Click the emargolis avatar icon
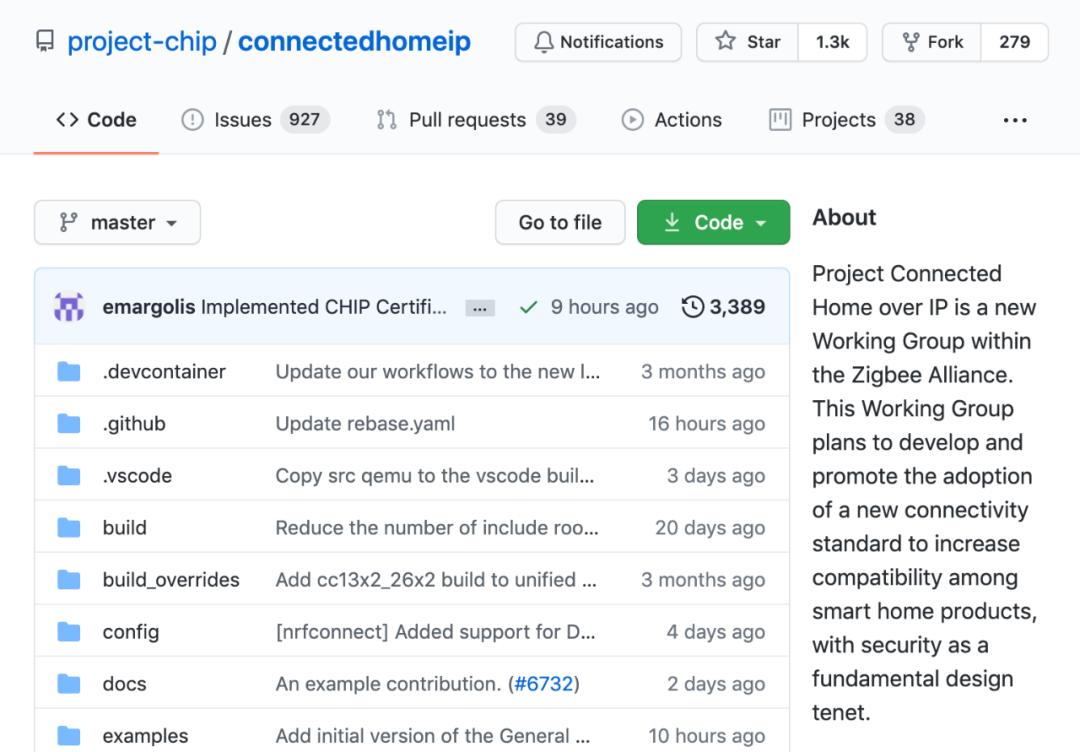1080x752 pixels. pyautogui.click(x=69, y=307)
